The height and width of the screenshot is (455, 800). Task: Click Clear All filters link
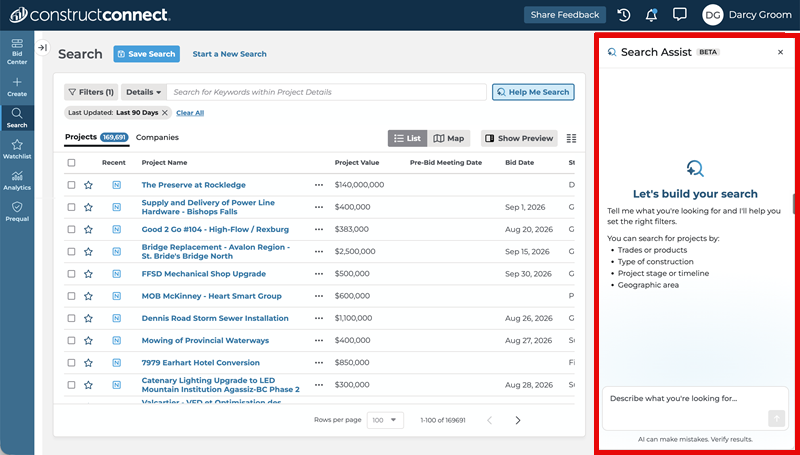(190, 113)
